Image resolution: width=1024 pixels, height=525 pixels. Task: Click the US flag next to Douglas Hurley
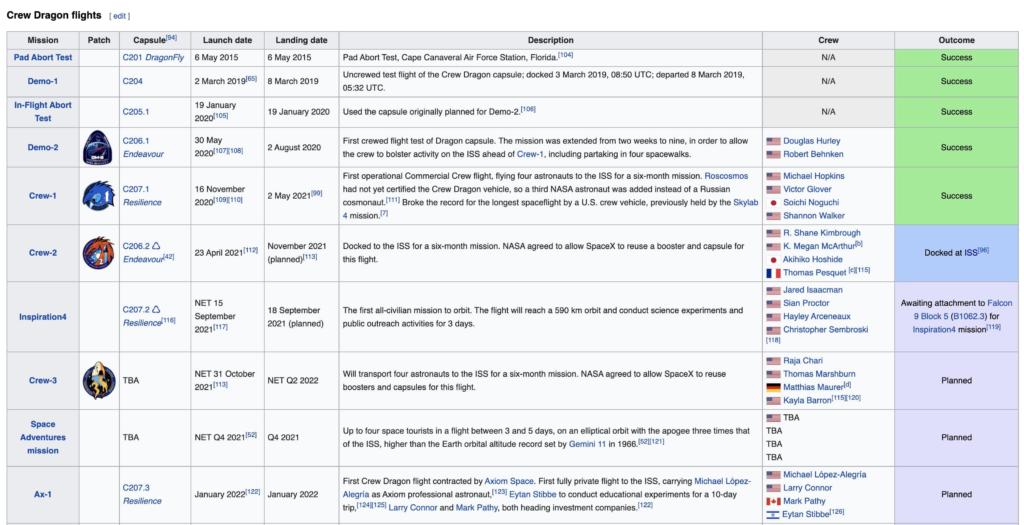pyautogui.click(x=772, y=142)
